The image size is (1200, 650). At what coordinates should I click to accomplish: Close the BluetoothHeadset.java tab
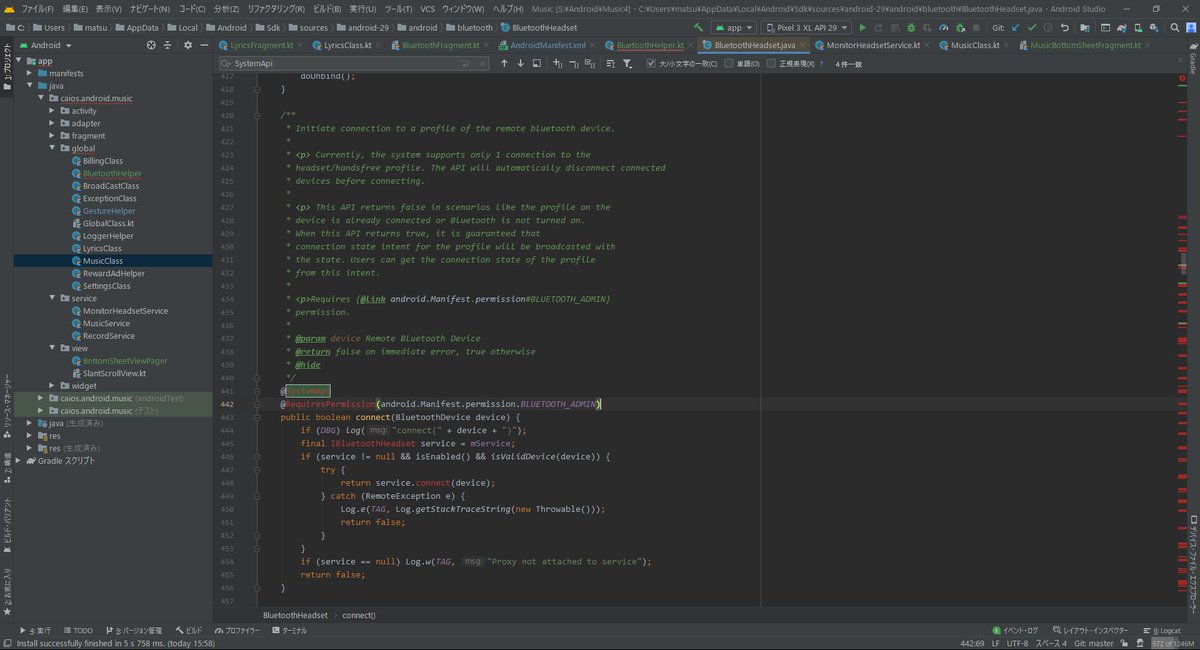(x=803, y=45)
